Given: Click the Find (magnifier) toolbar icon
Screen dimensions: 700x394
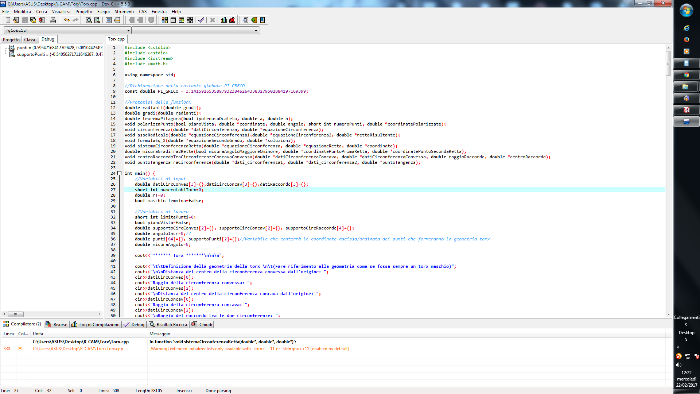Looking at the screenshot, I should click(89, 20).
